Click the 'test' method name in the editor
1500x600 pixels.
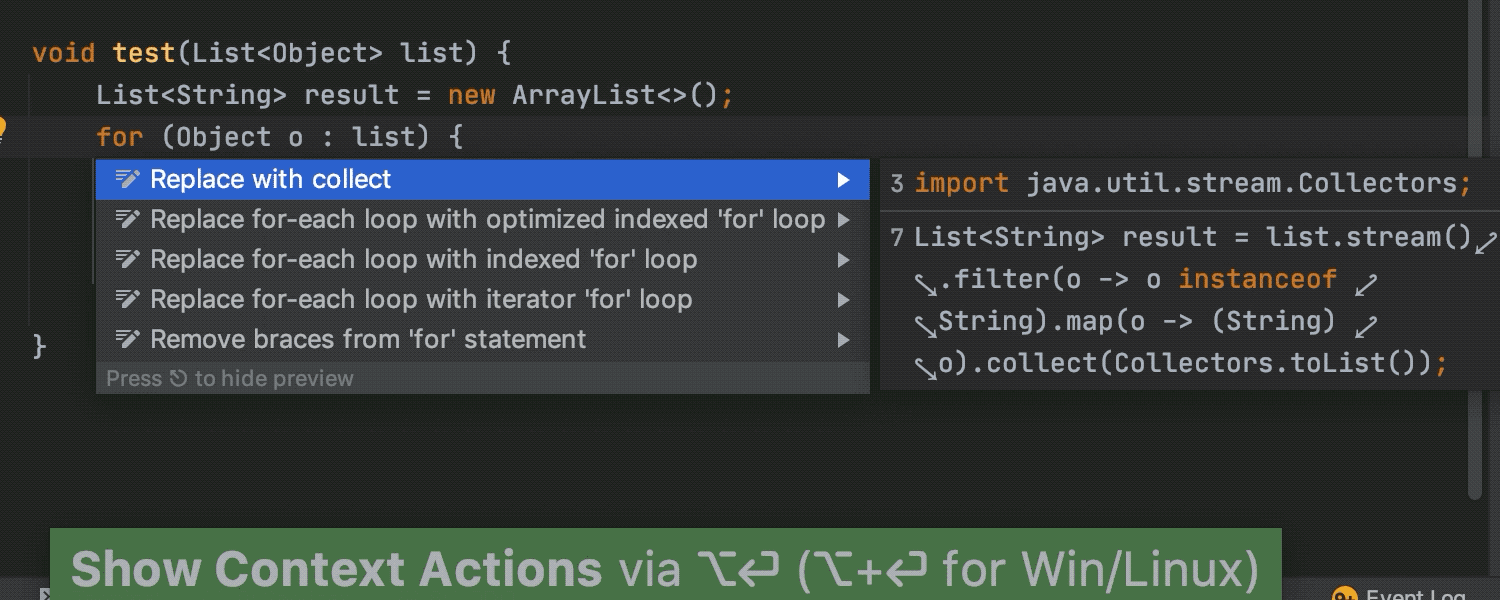coord(144,52)
